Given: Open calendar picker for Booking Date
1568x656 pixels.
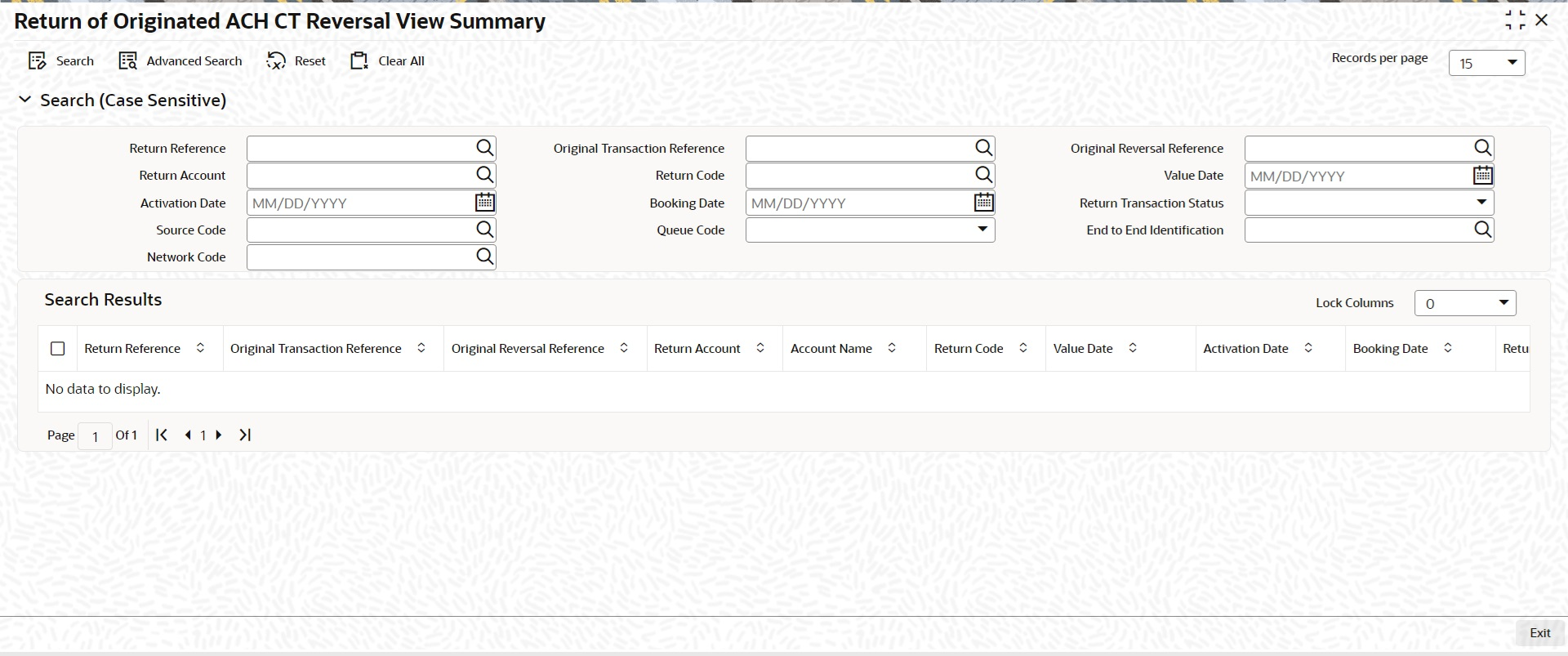Looking at the screenshot, I should (984, 202).
